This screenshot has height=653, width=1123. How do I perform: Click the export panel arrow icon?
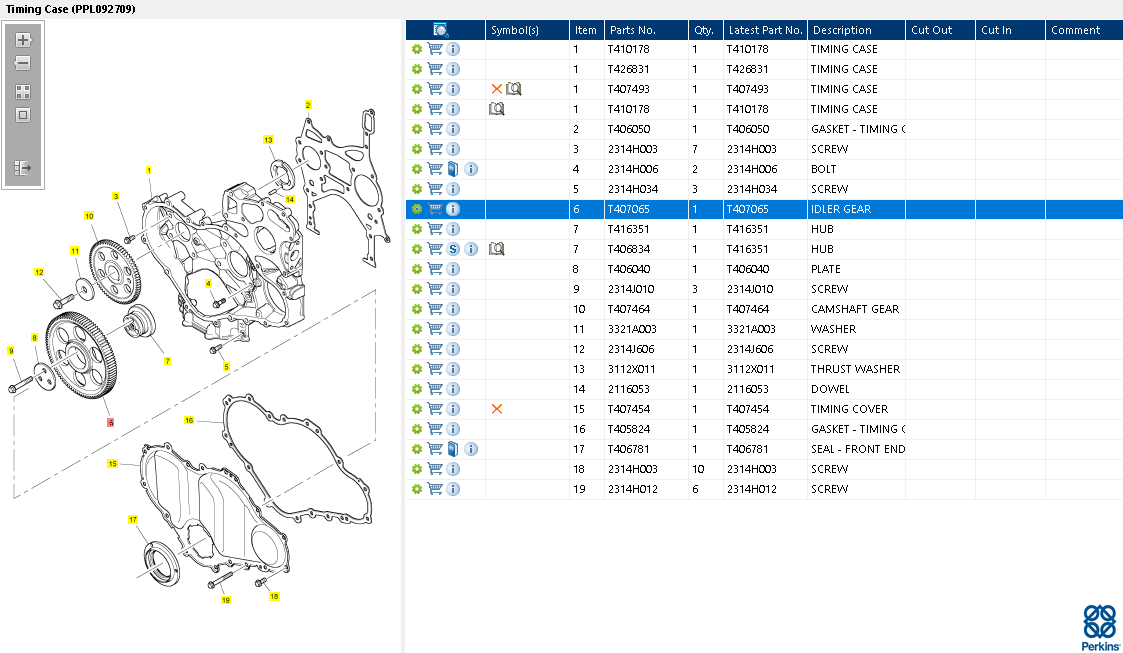[x=23, y=168]
